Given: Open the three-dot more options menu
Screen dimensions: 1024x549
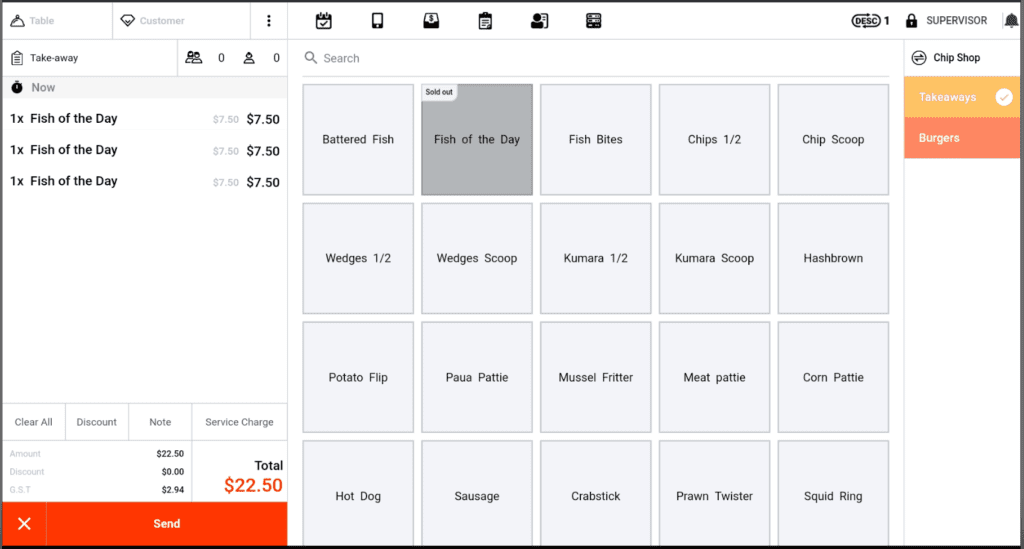Looking at the screenshot, I should [268, 21].
